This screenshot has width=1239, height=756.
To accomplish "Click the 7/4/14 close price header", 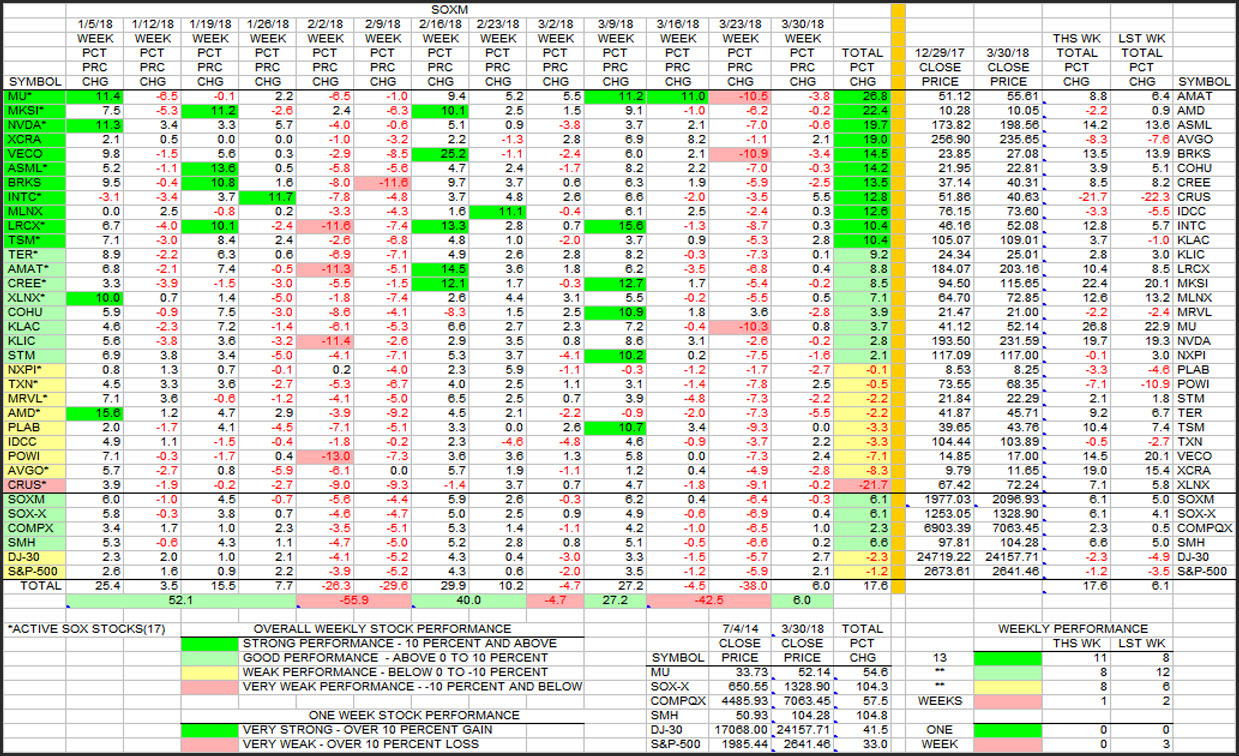I will 740,630.
